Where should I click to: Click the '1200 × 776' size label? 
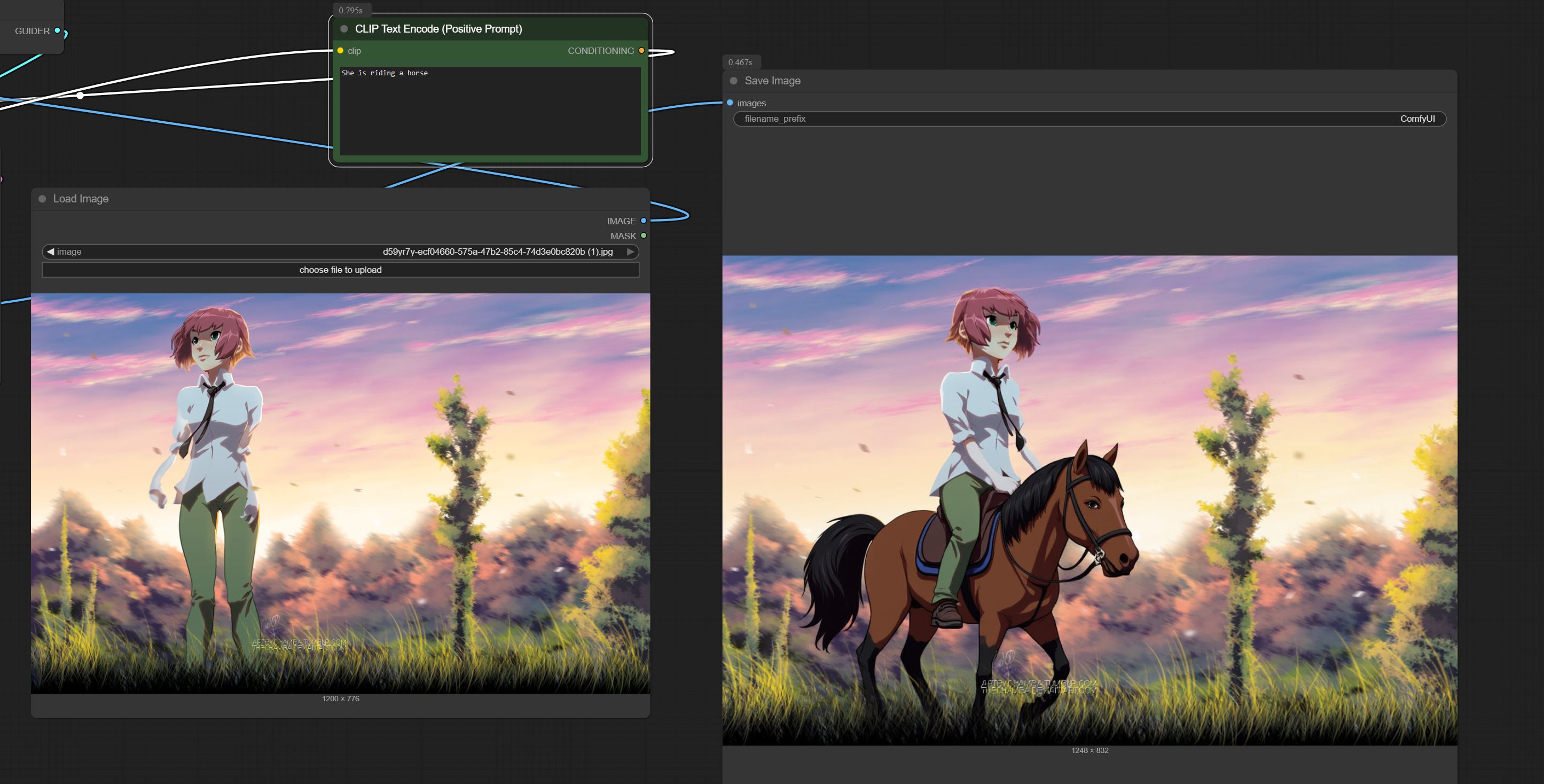tap(340, 699)
